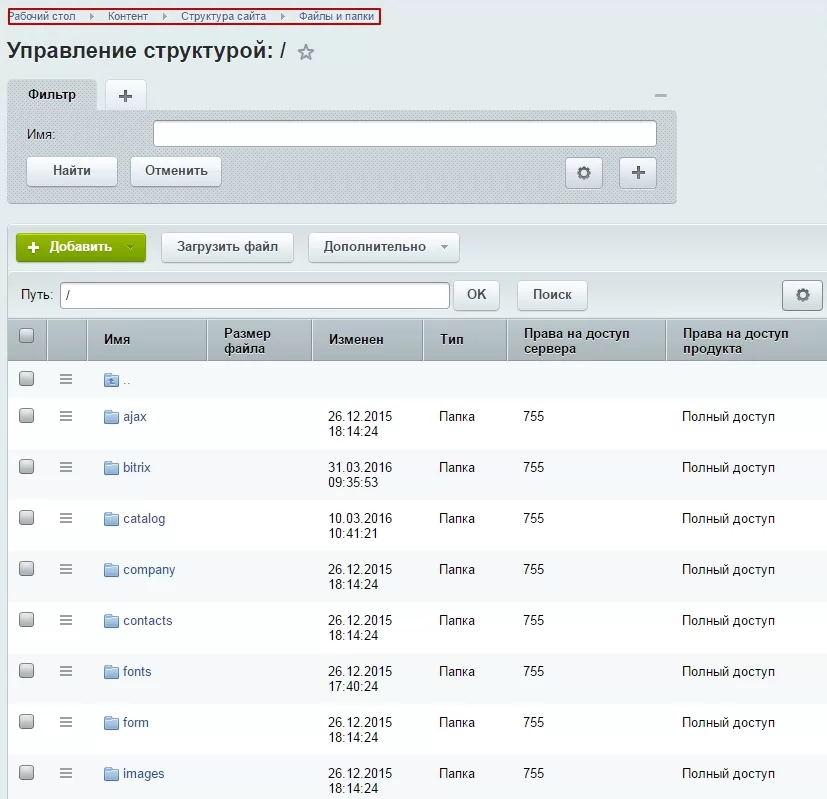
Task: Click the ajax folder icon
Action: (111, 417)
